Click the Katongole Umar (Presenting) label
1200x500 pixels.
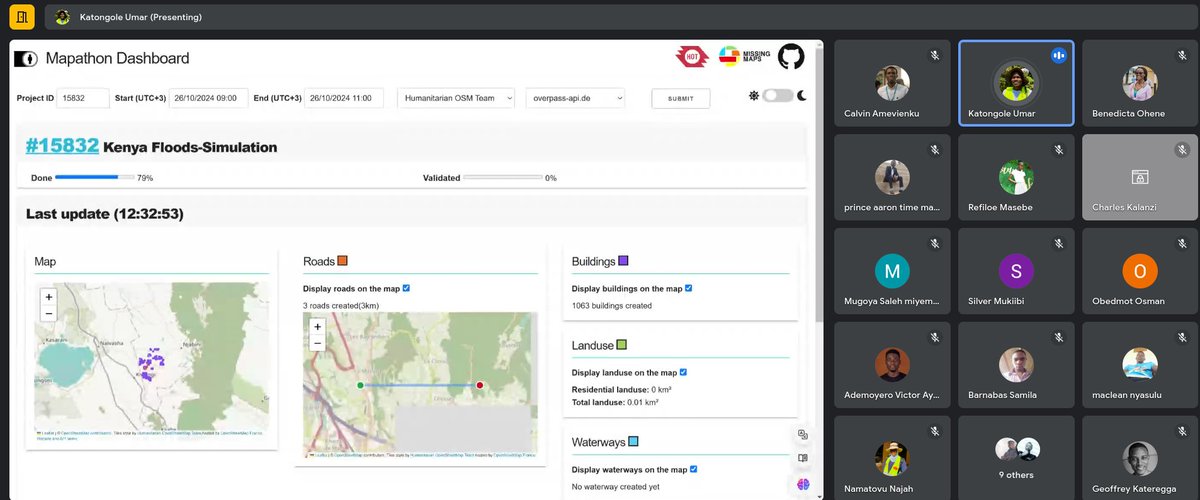[140, 17]
